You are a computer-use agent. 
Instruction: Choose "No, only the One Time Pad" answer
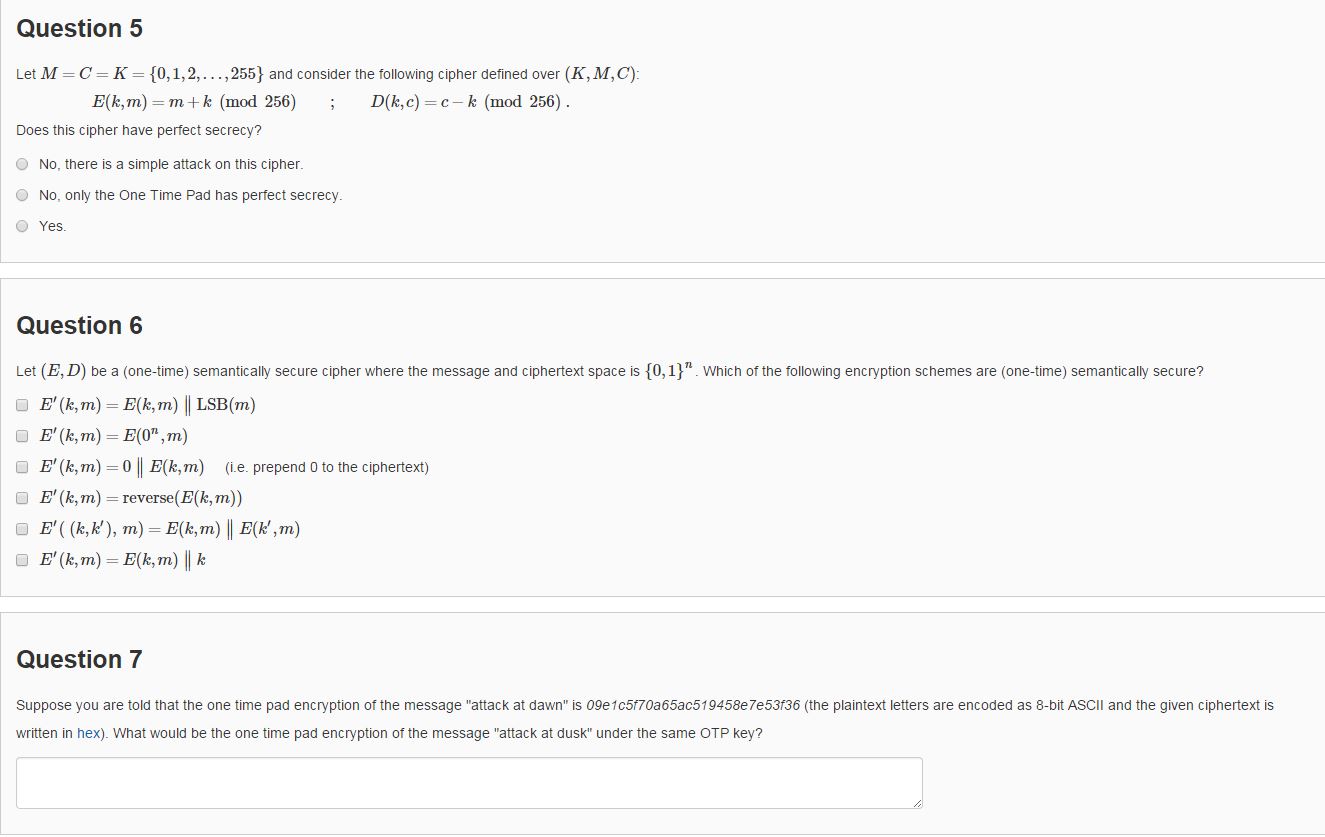coord(23,195)
